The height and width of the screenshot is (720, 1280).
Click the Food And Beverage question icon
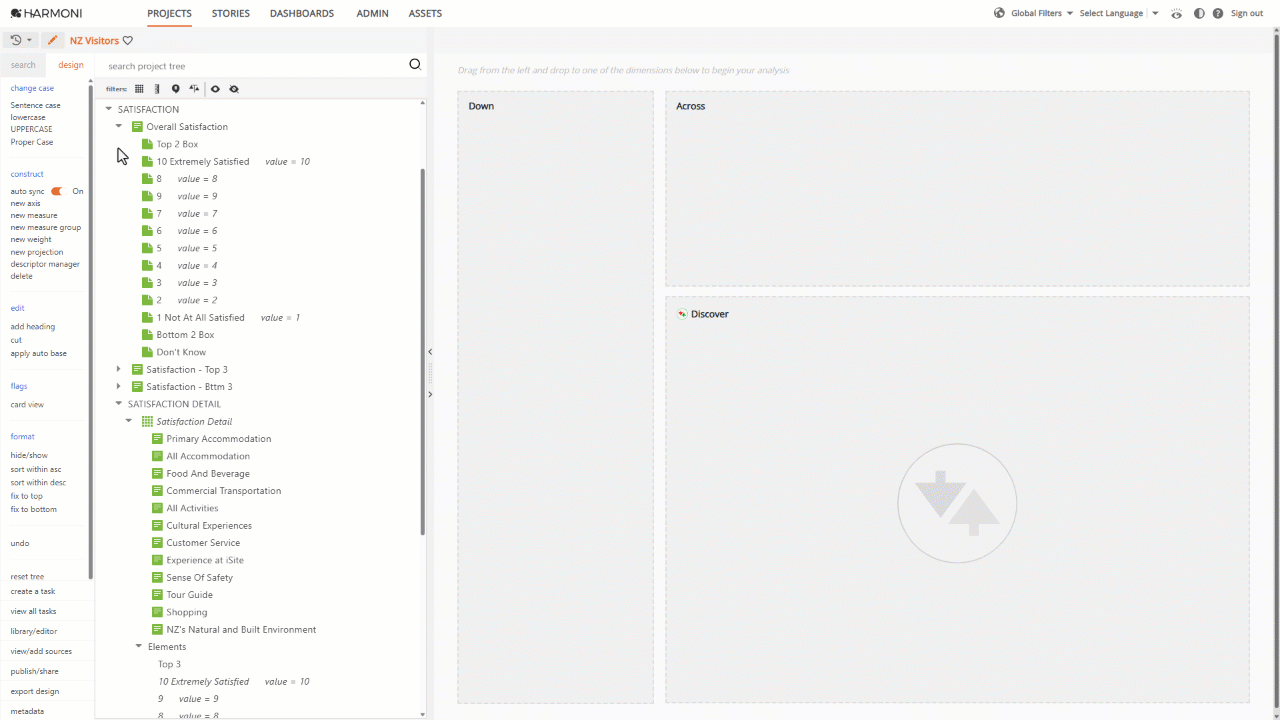[157, 473]
